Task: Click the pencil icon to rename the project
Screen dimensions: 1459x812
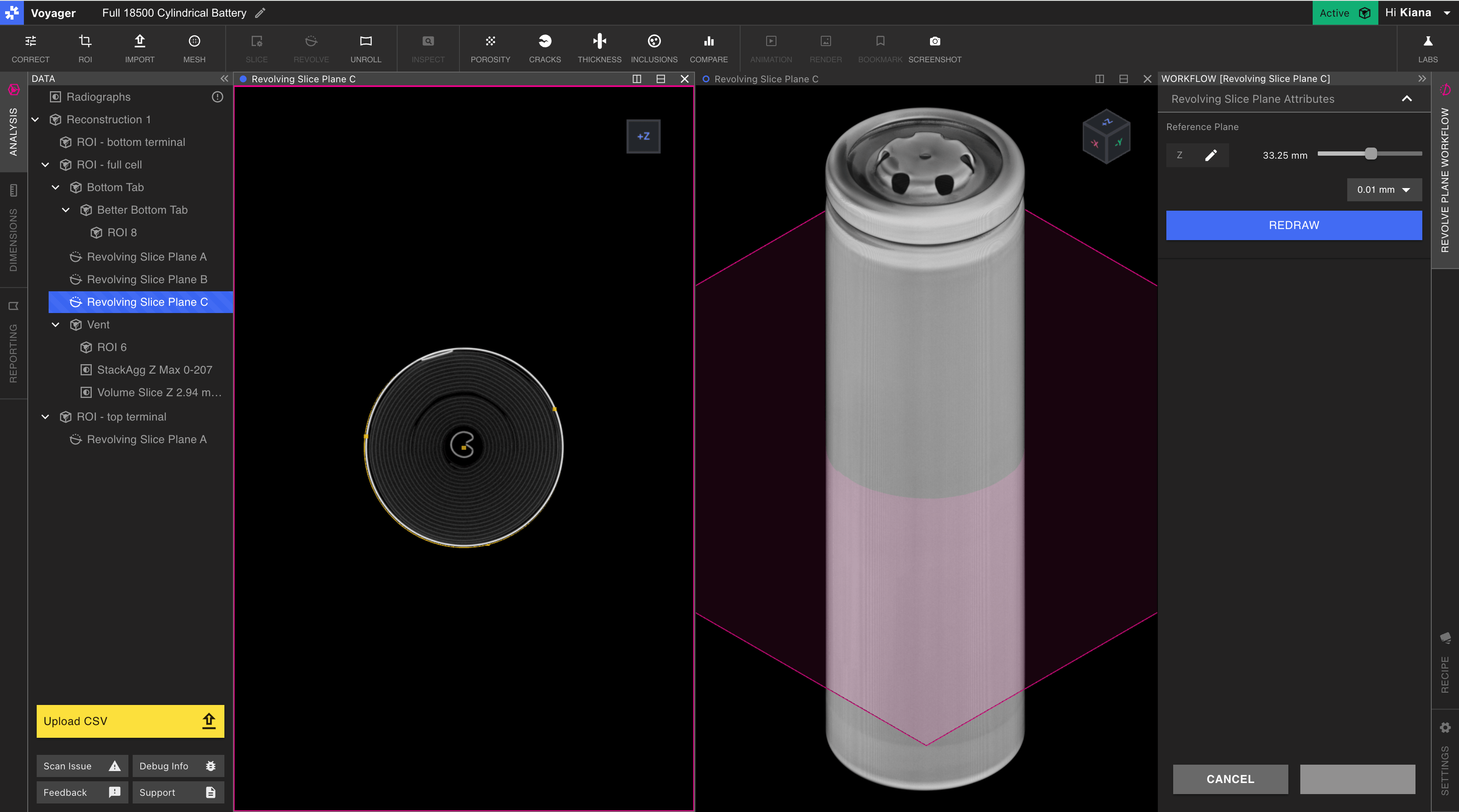Action: pos(260,12)
